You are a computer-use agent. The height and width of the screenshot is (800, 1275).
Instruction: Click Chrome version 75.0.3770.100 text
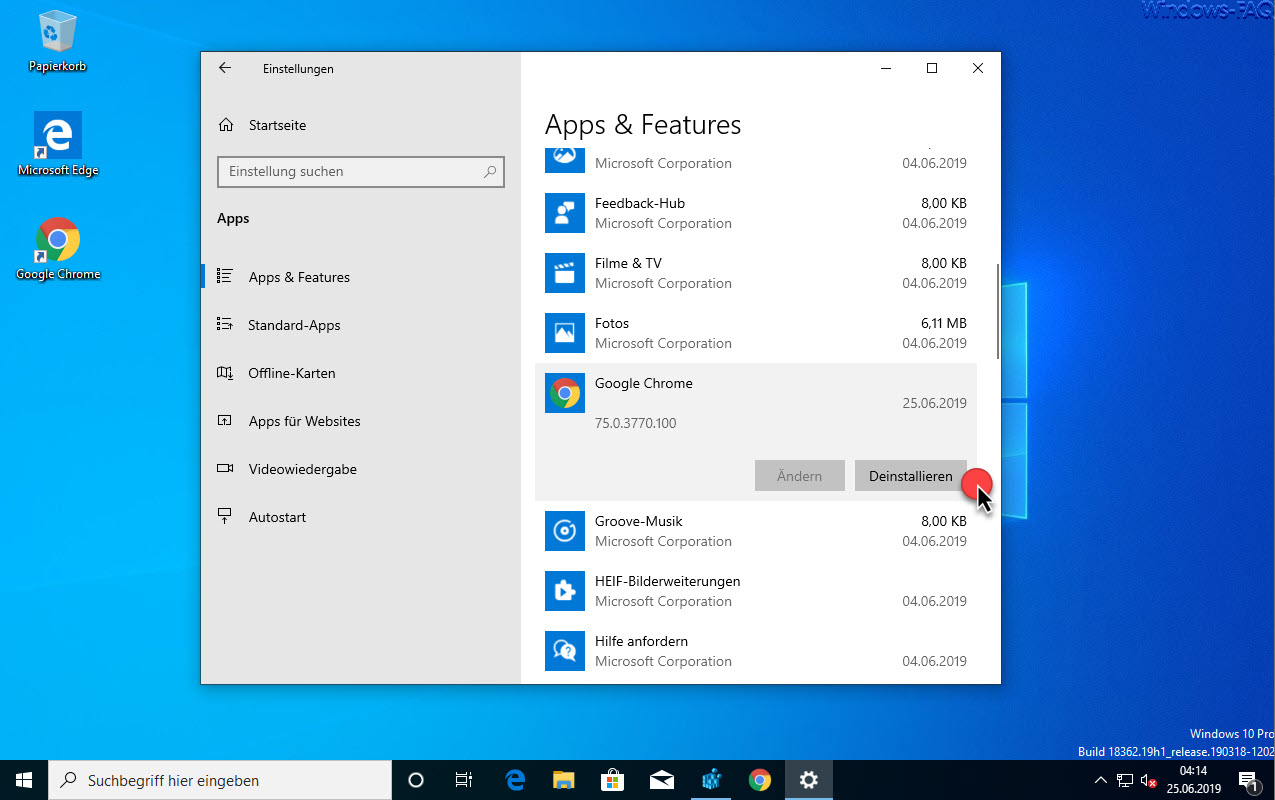point(635,423)
